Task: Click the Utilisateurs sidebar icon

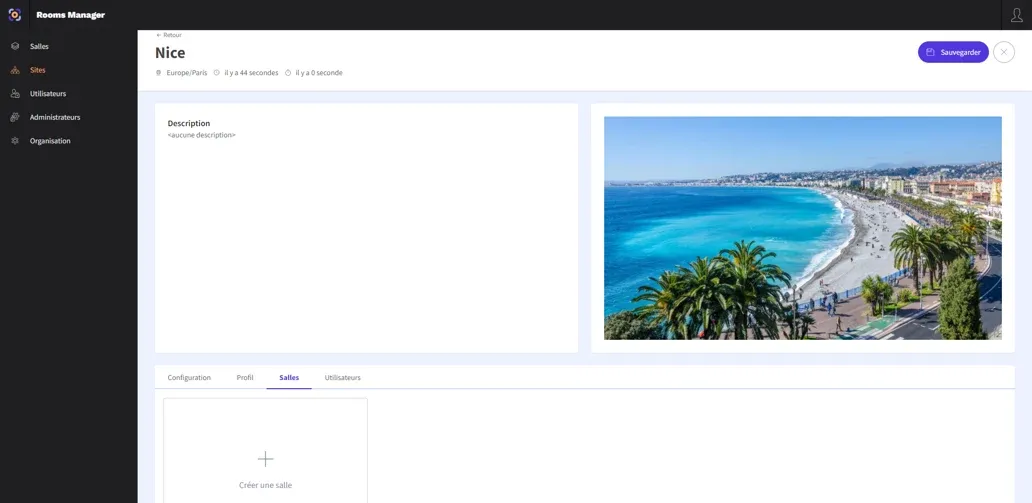Action: 15,94
